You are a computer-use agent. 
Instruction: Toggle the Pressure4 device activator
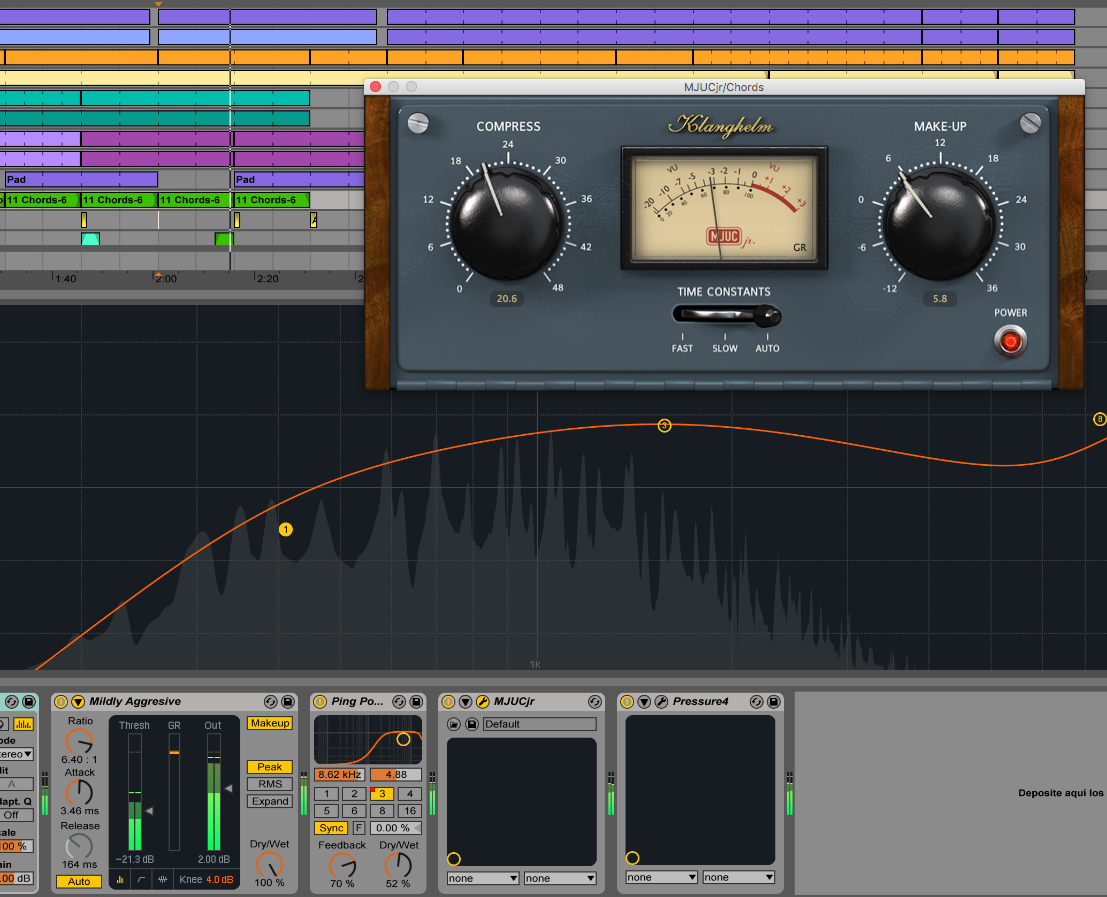pos(627,702)
